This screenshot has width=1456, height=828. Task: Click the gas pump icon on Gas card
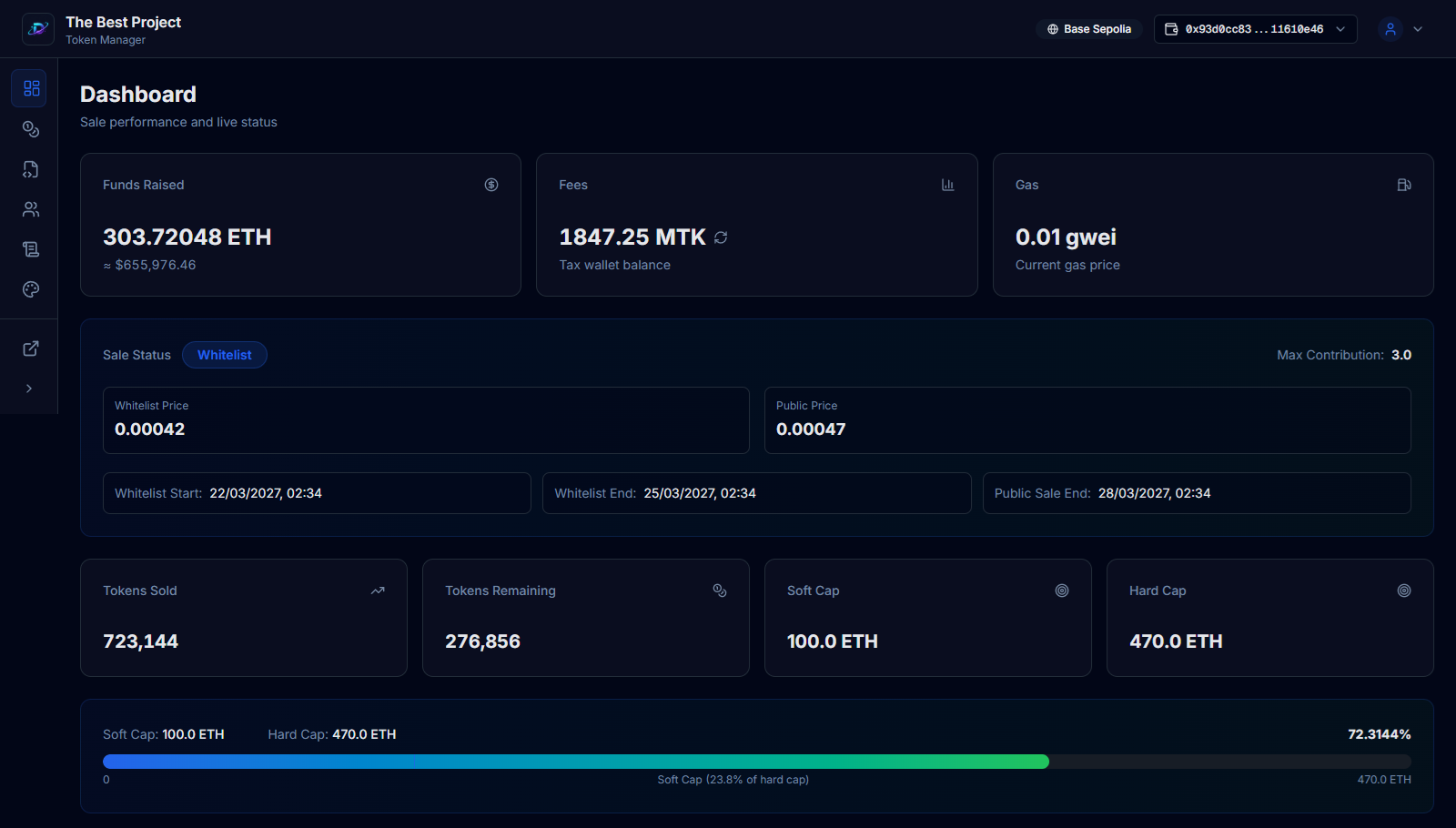click(x=1404, y=185)
